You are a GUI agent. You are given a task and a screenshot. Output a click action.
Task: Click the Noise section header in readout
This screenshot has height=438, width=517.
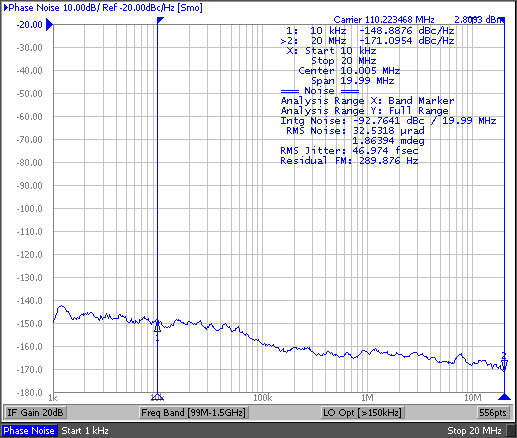pos(320,91)
